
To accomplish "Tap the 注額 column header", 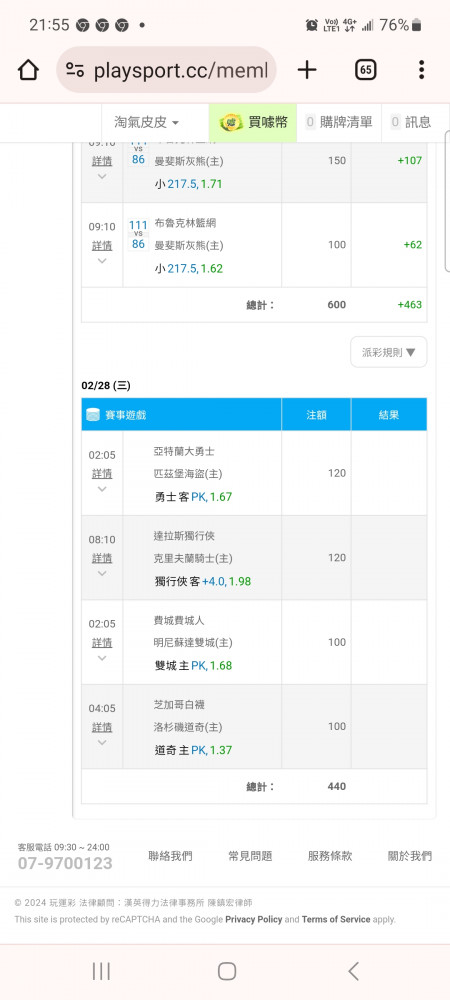I will (x=316, y=415).
